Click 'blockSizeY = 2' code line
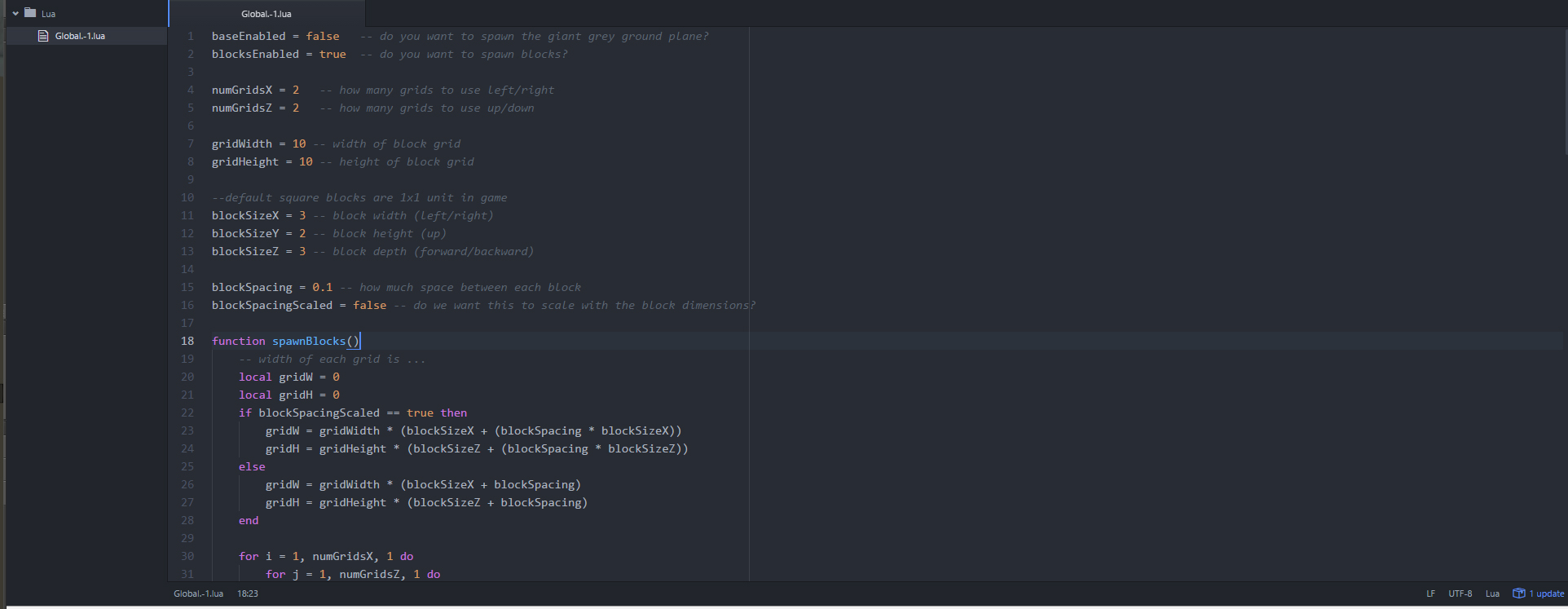 click(258, 233)
